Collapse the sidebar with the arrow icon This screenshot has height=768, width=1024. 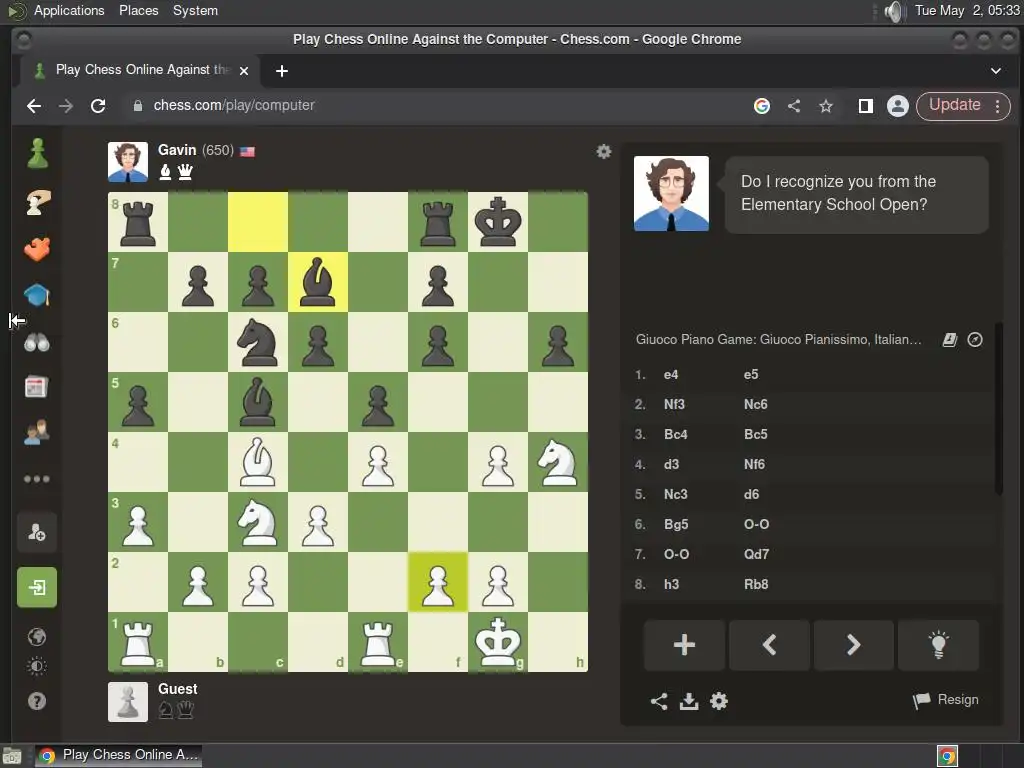point(17,321)
